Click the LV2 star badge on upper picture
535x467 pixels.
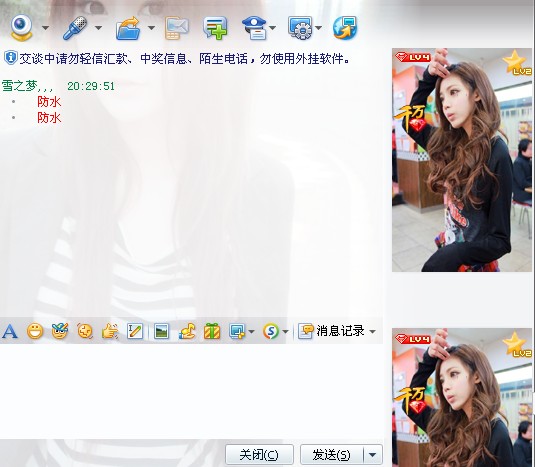(x=517, y=62)
